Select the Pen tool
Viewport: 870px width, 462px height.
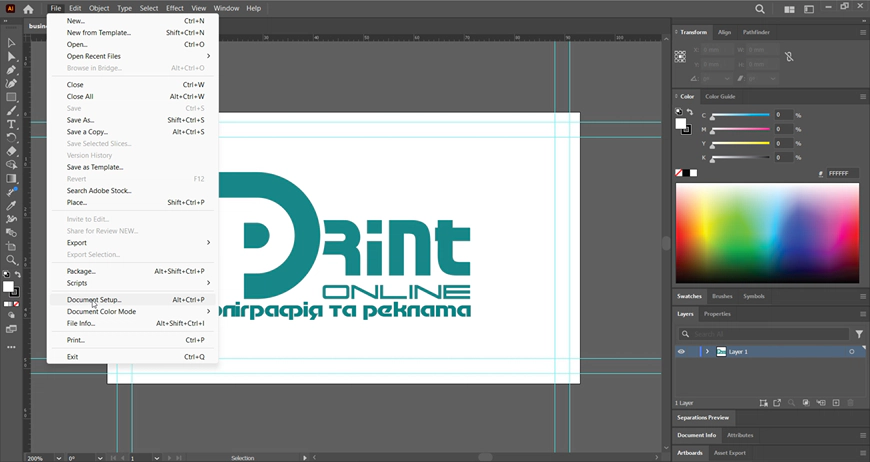point(11,70)
